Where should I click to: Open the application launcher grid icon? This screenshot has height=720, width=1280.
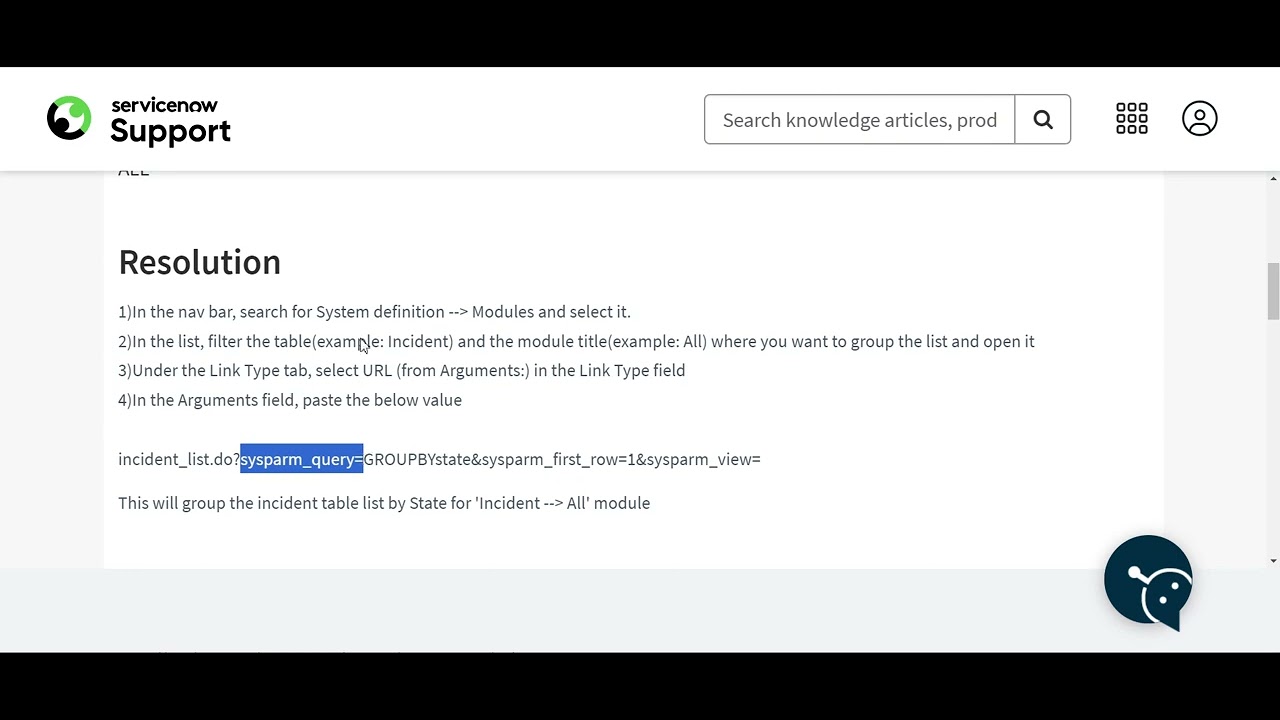(1132, 118)
